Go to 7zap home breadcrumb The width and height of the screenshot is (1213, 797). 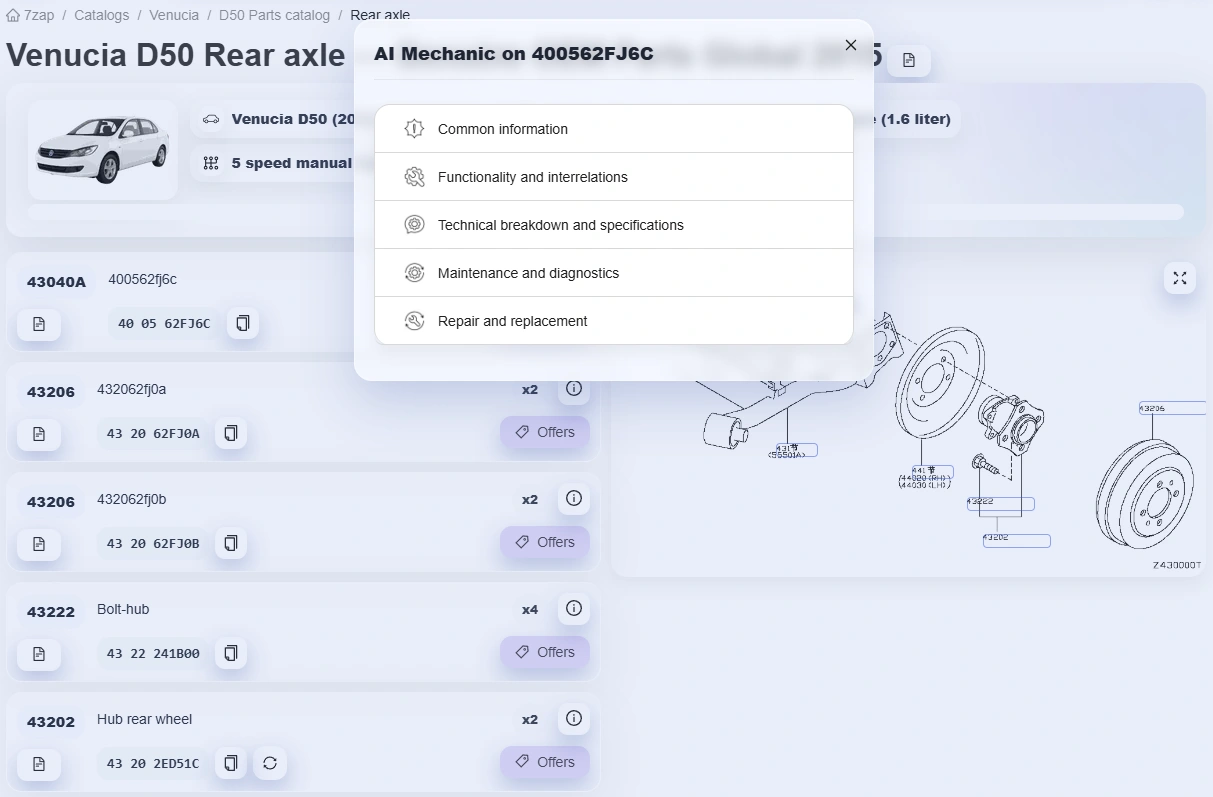30,15
